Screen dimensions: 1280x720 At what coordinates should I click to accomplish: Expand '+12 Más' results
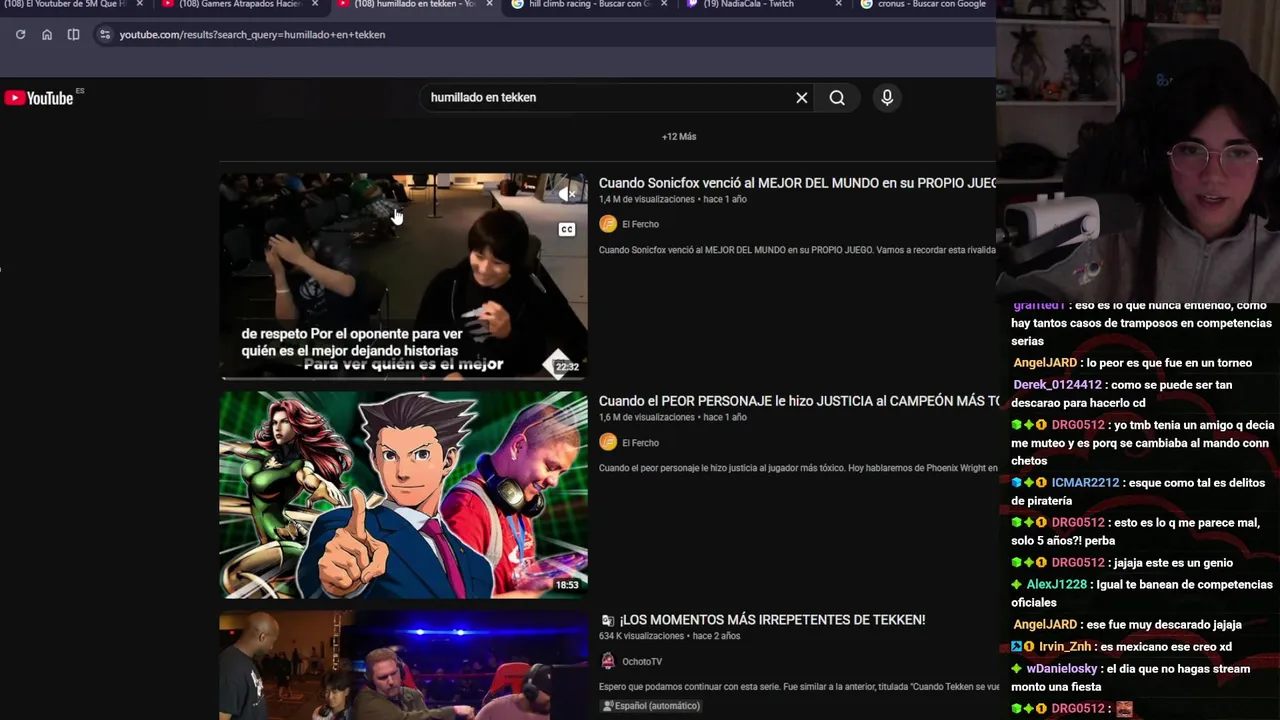pos(679,136)
